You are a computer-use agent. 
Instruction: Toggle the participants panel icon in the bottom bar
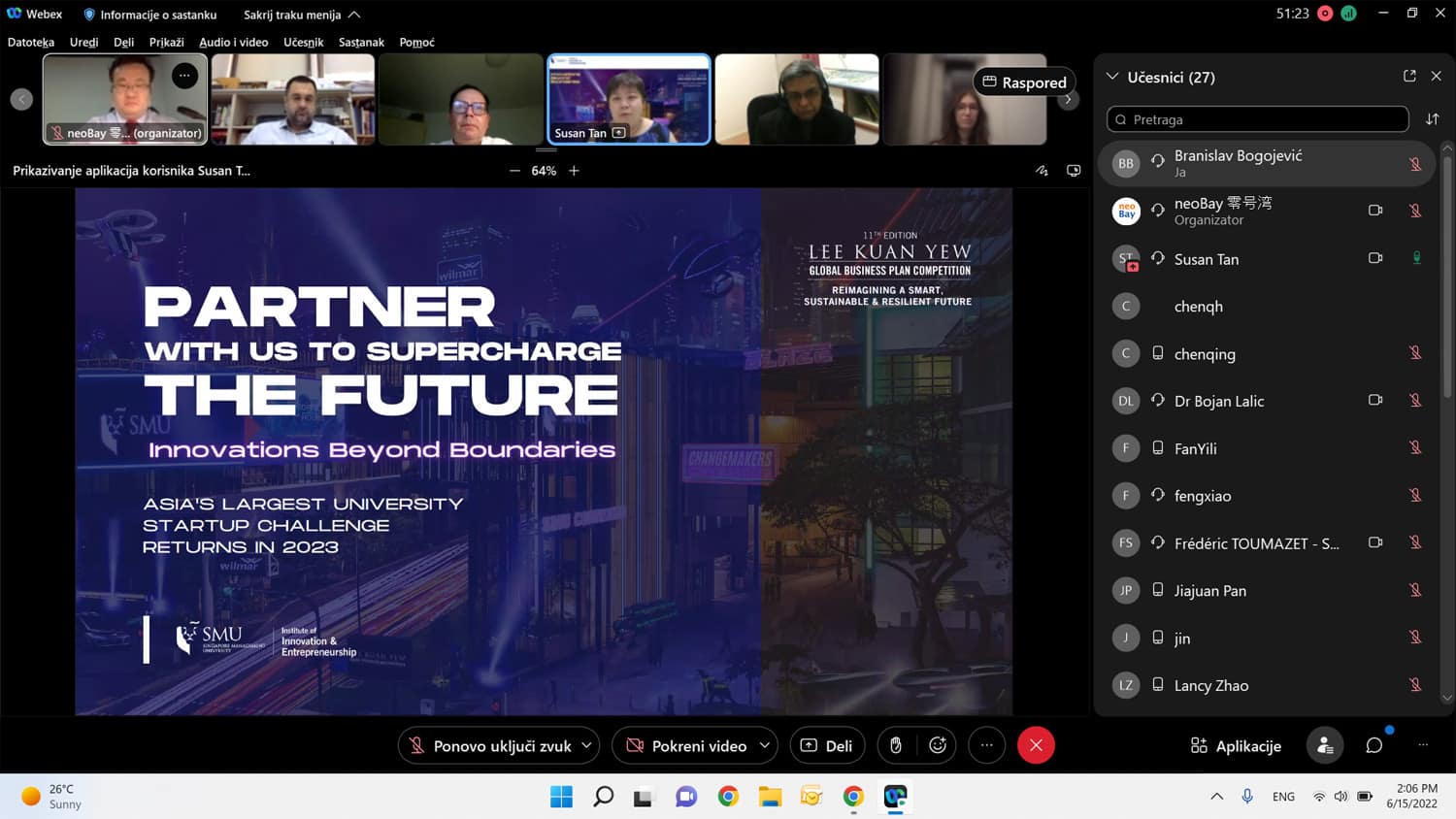[1325, 745]
